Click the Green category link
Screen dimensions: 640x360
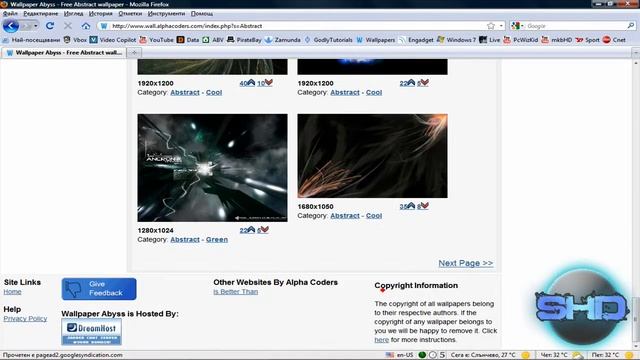pyautogui.click(x=217, y=240)
